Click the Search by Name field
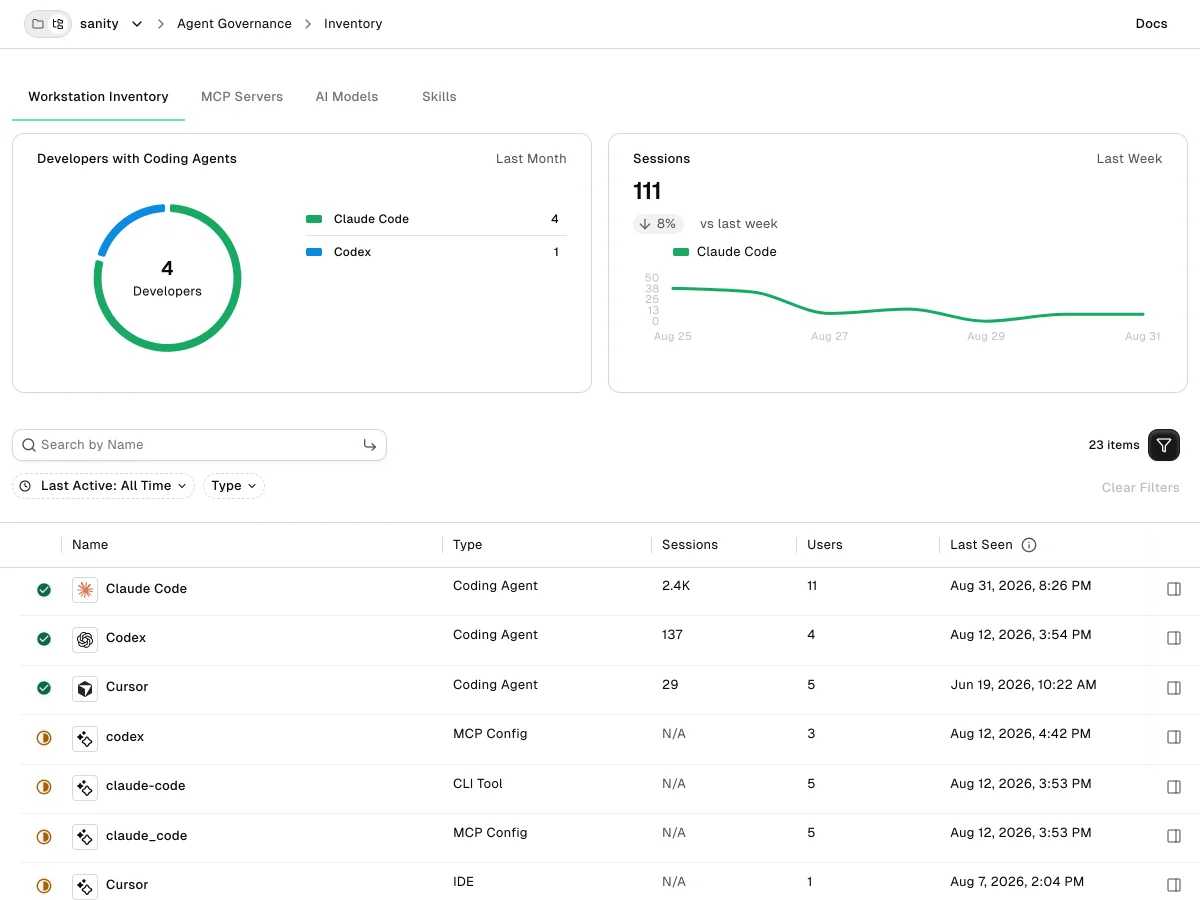The width and height of the screenshot is (1200, 900). 199,445
